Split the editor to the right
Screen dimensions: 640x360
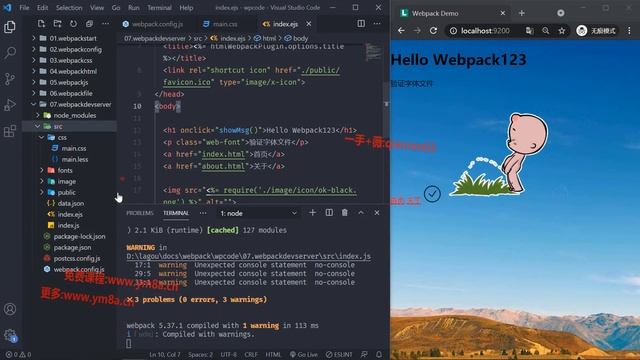point(361,24)
